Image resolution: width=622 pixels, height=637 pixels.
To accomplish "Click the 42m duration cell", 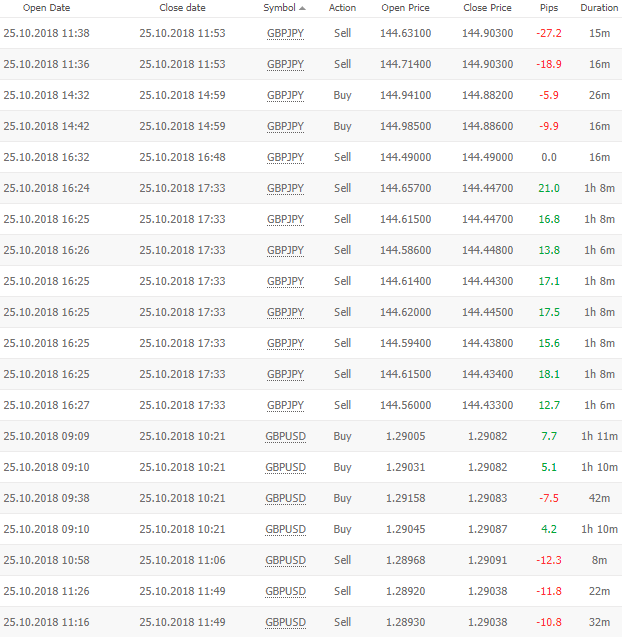I will click(600, 498).
